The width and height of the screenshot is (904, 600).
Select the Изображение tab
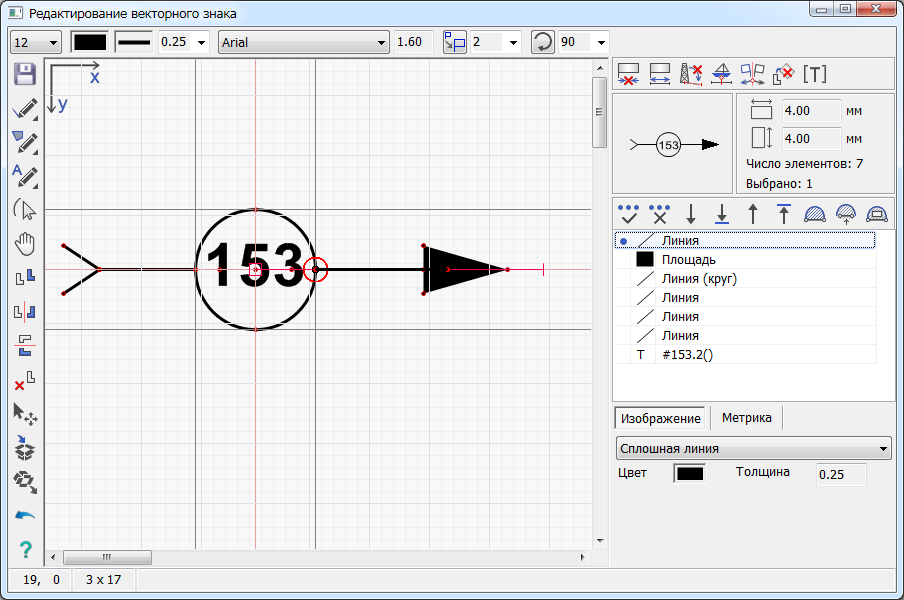pos(660,418)
